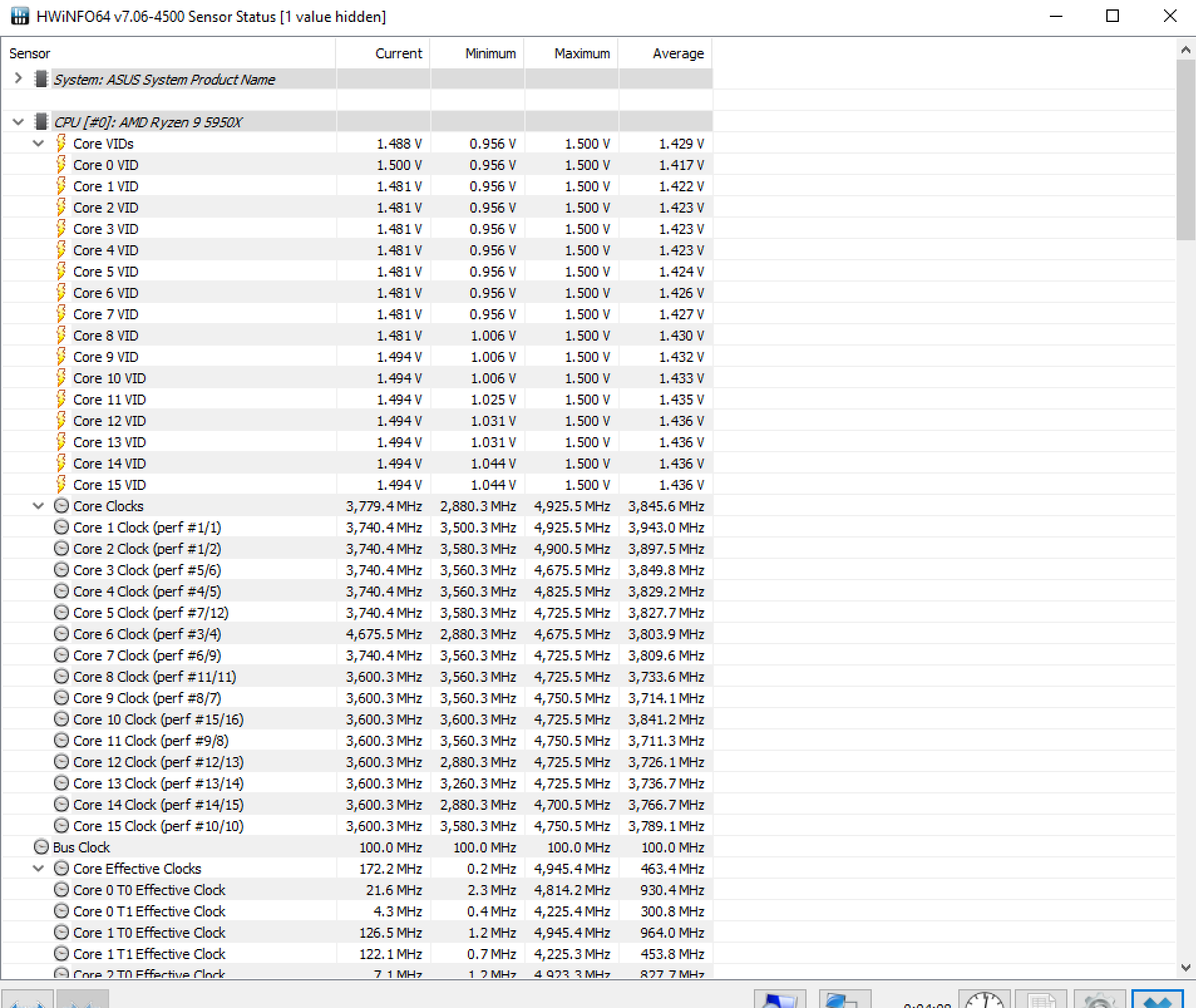Collapse the Core Clocks group
This screenshot has width=1196, height=1008.
38,506
